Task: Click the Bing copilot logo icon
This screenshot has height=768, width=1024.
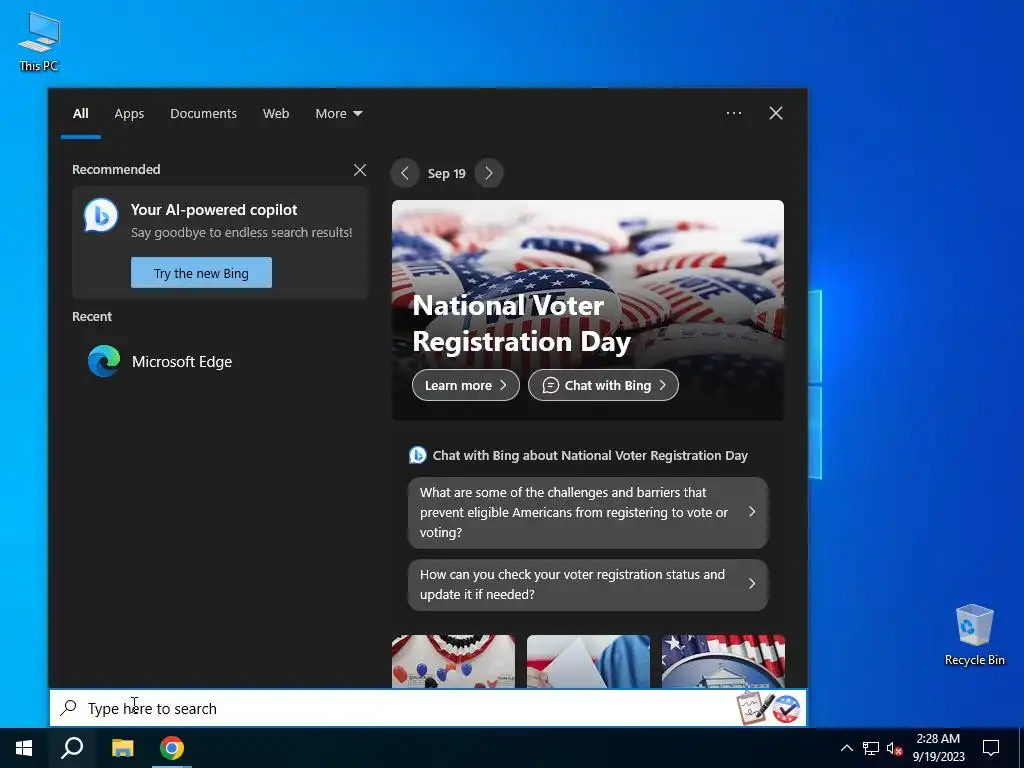Action: [x=101, y=216]
